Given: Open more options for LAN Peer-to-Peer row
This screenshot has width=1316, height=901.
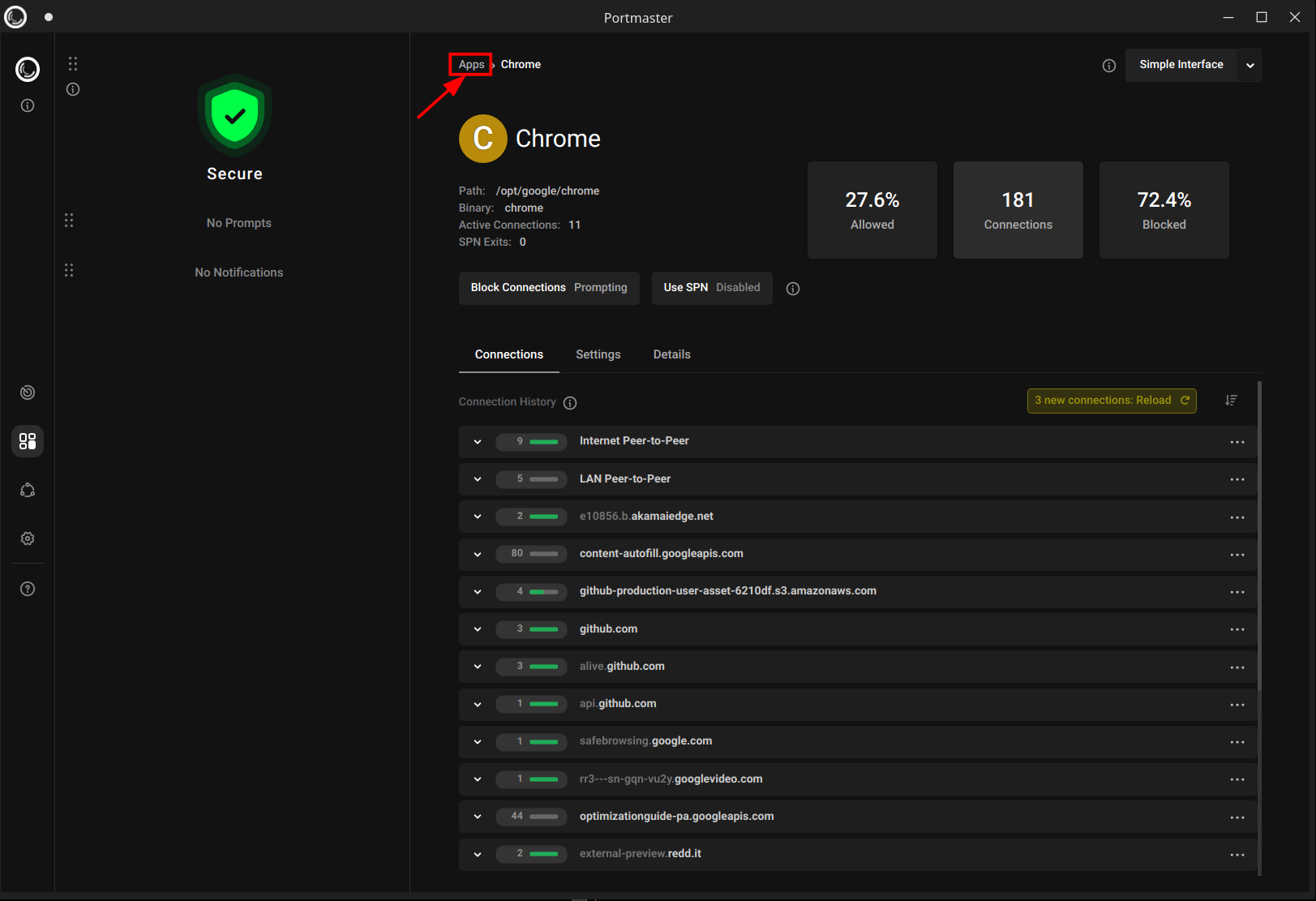Looking at the screenshot, I should tap(1237, 479).
